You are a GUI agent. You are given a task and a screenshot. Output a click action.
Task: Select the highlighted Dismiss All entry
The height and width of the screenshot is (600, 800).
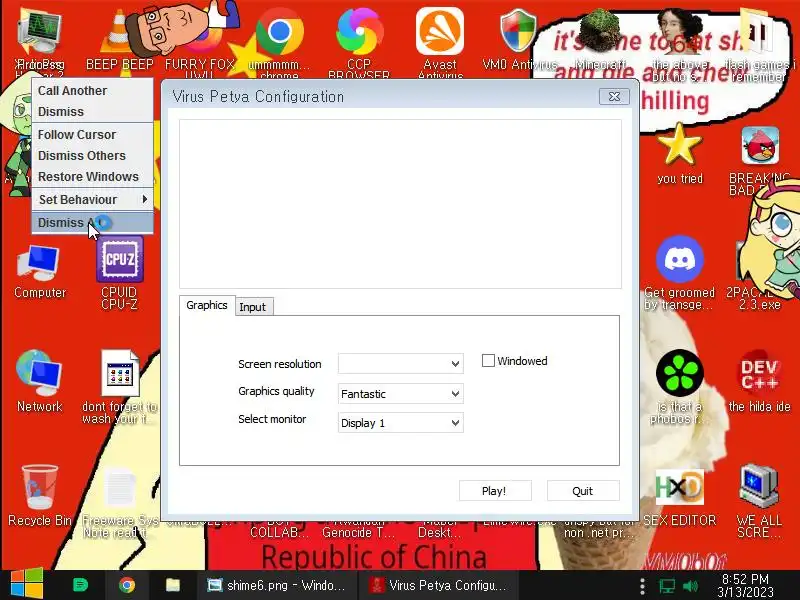(92, 223)
